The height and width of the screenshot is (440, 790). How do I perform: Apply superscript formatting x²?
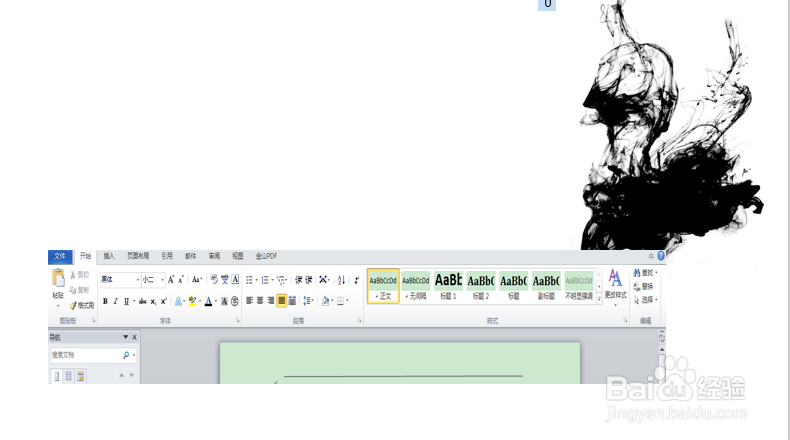[163, 301]
